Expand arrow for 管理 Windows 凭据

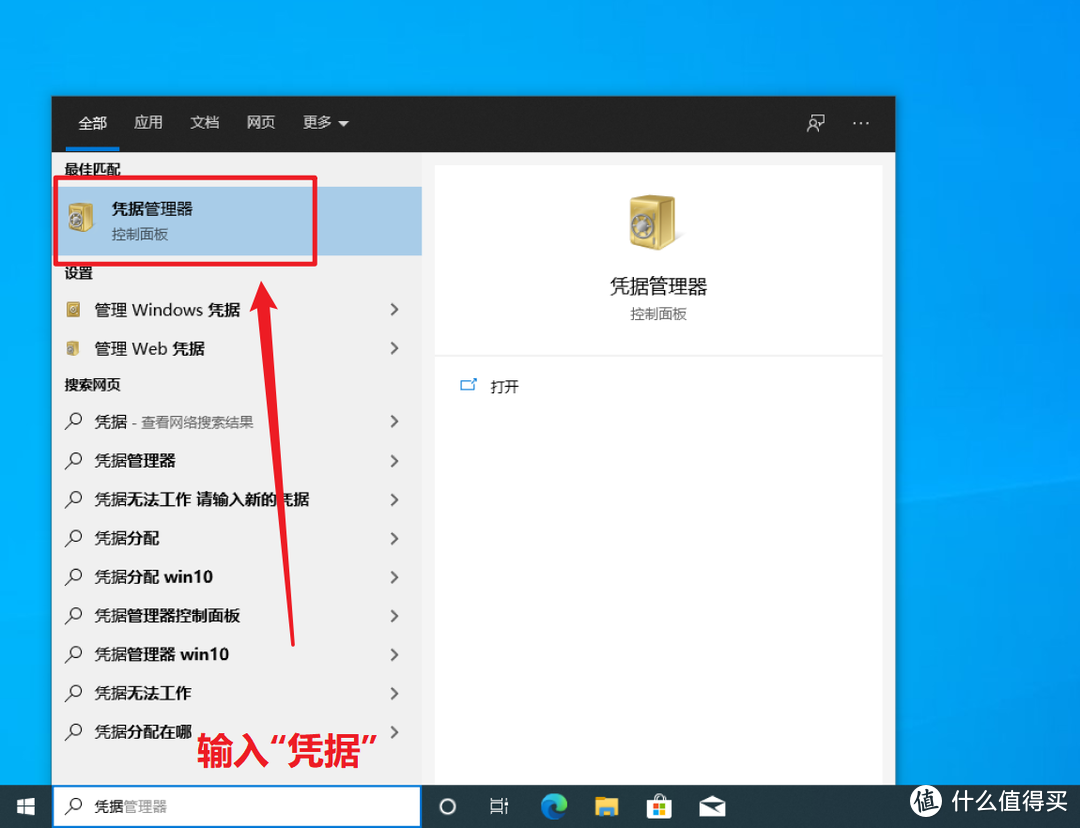click(x=394, y=310)
